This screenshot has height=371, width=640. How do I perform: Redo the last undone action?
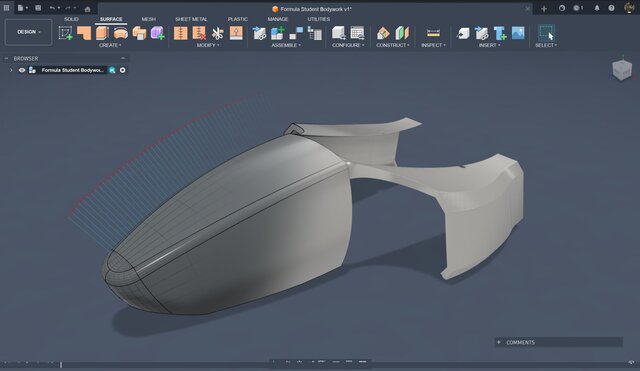pyautogui.click(x=68, y=8)
